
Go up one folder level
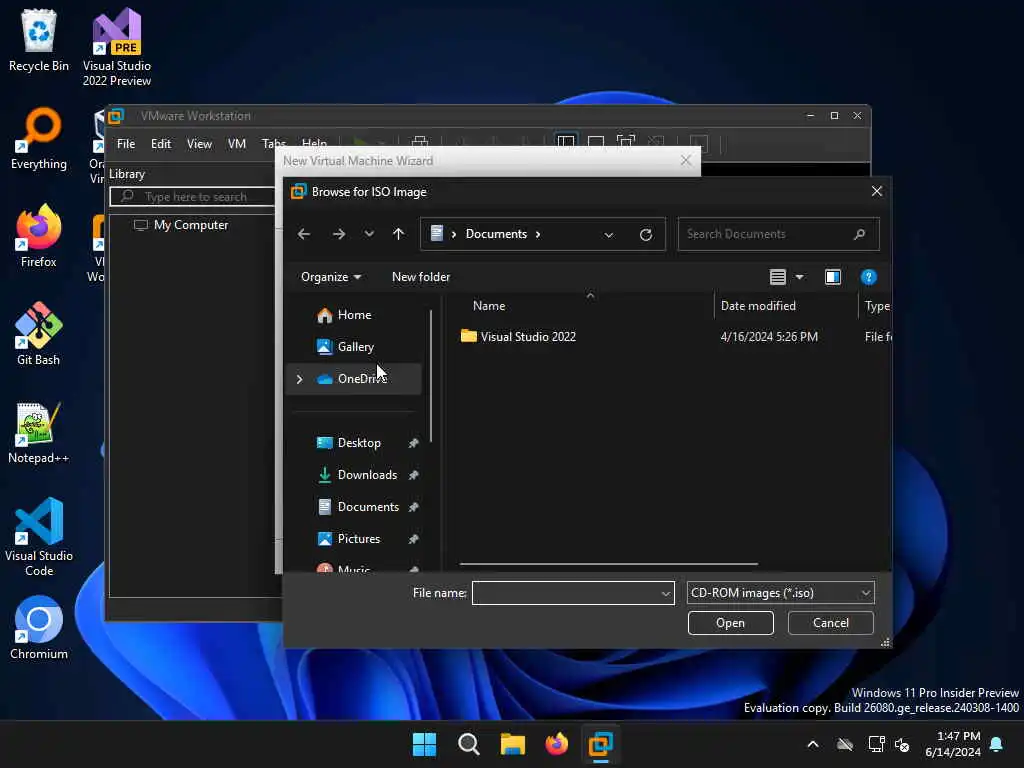tap(398, 234)
